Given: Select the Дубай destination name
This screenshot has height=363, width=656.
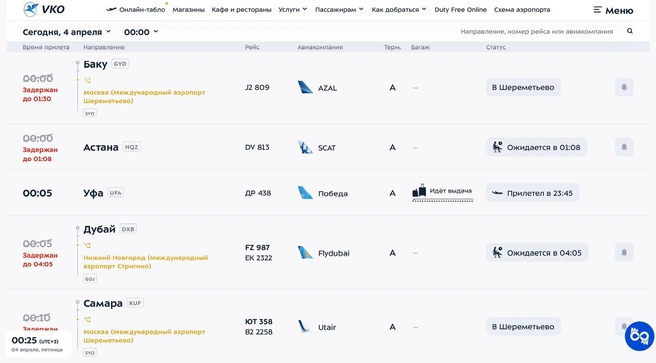Looking at the screenshot, I should tap(99, 229).
